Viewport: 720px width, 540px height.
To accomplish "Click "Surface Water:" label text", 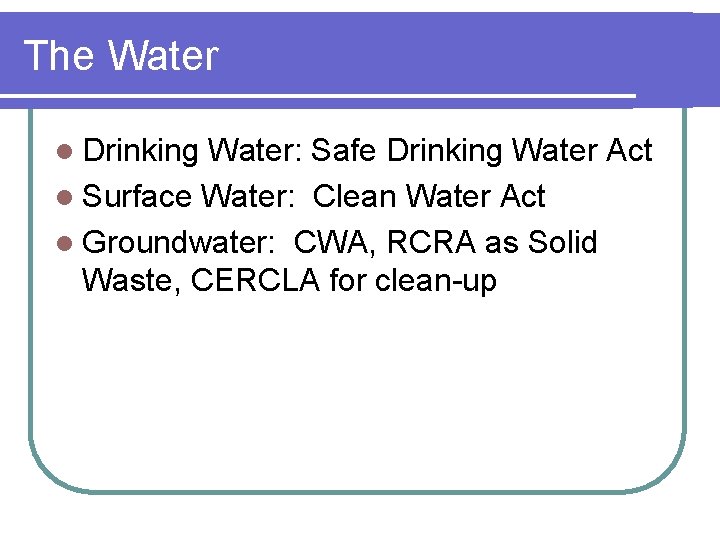I will [188, 196].
